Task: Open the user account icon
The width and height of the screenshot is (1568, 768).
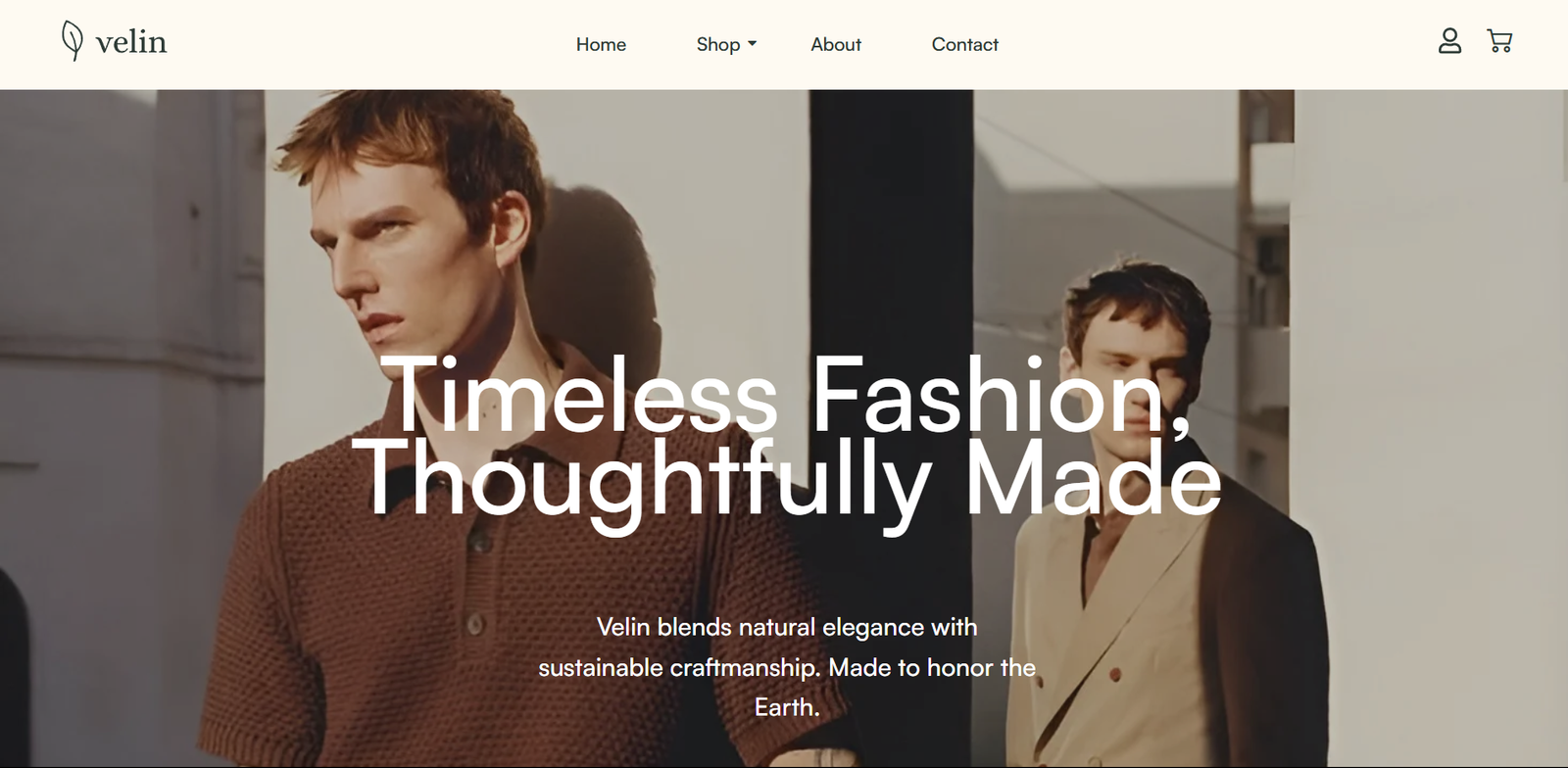Action: (x=1449, y=41)
